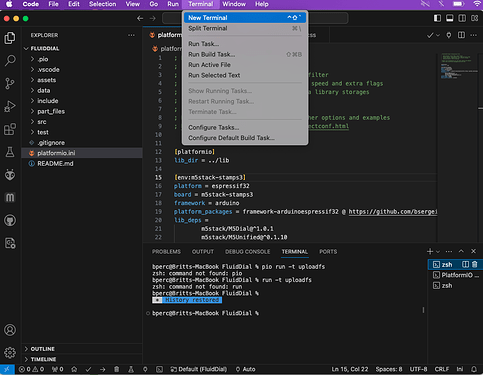483x375 pixels.
Task: Open build checkmark dropdown arrow in editor toolbar
Action: click(x=438, y=35)
